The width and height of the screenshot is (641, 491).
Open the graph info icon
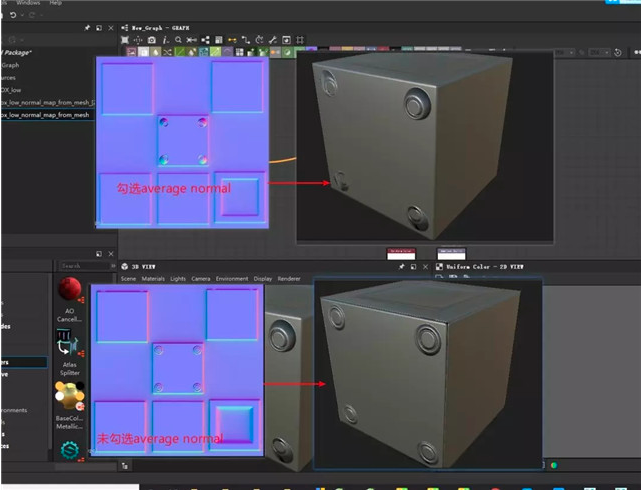coord(165,40)
